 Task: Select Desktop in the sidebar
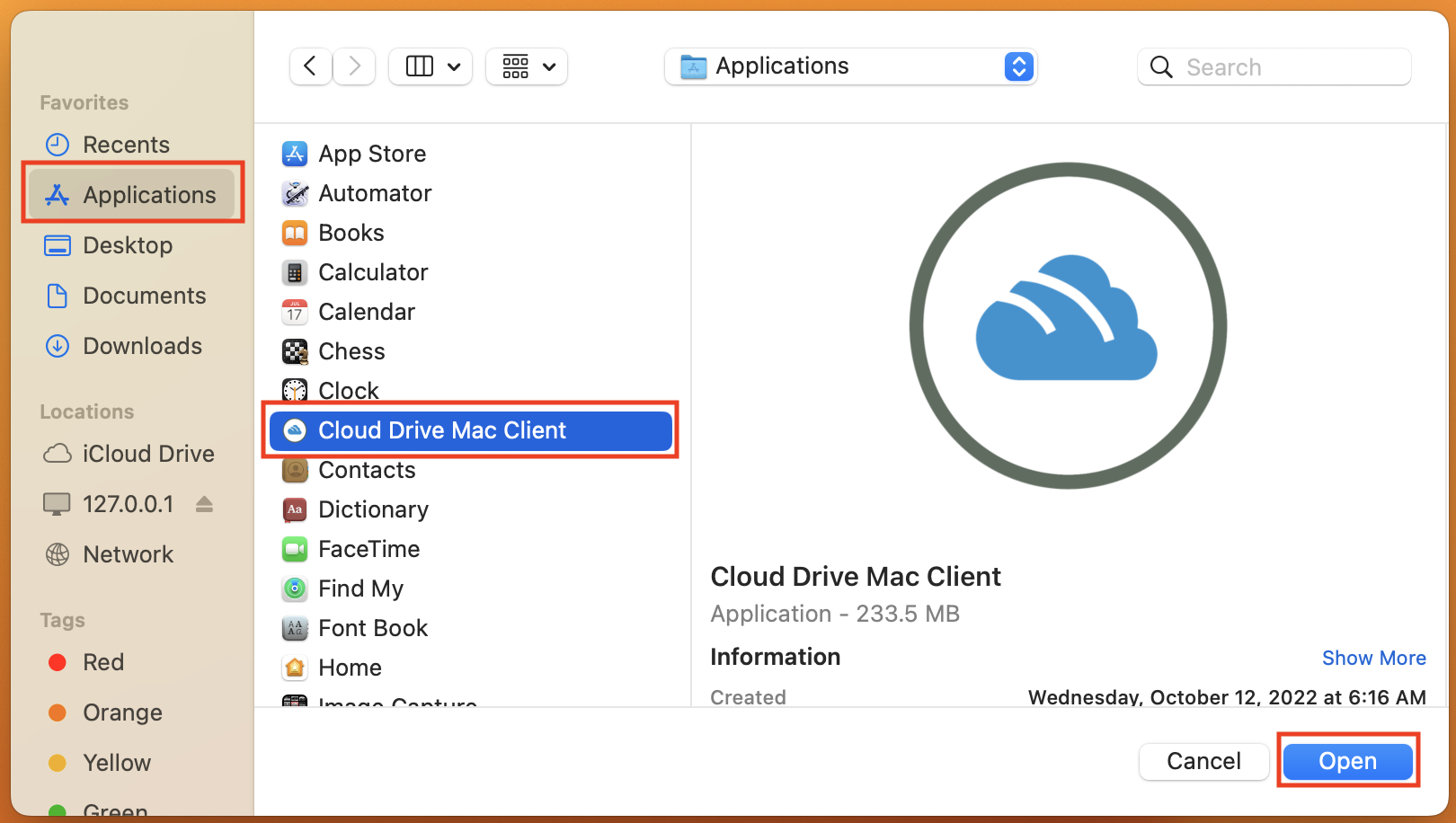pyautogui.click(x=131, y=245)
